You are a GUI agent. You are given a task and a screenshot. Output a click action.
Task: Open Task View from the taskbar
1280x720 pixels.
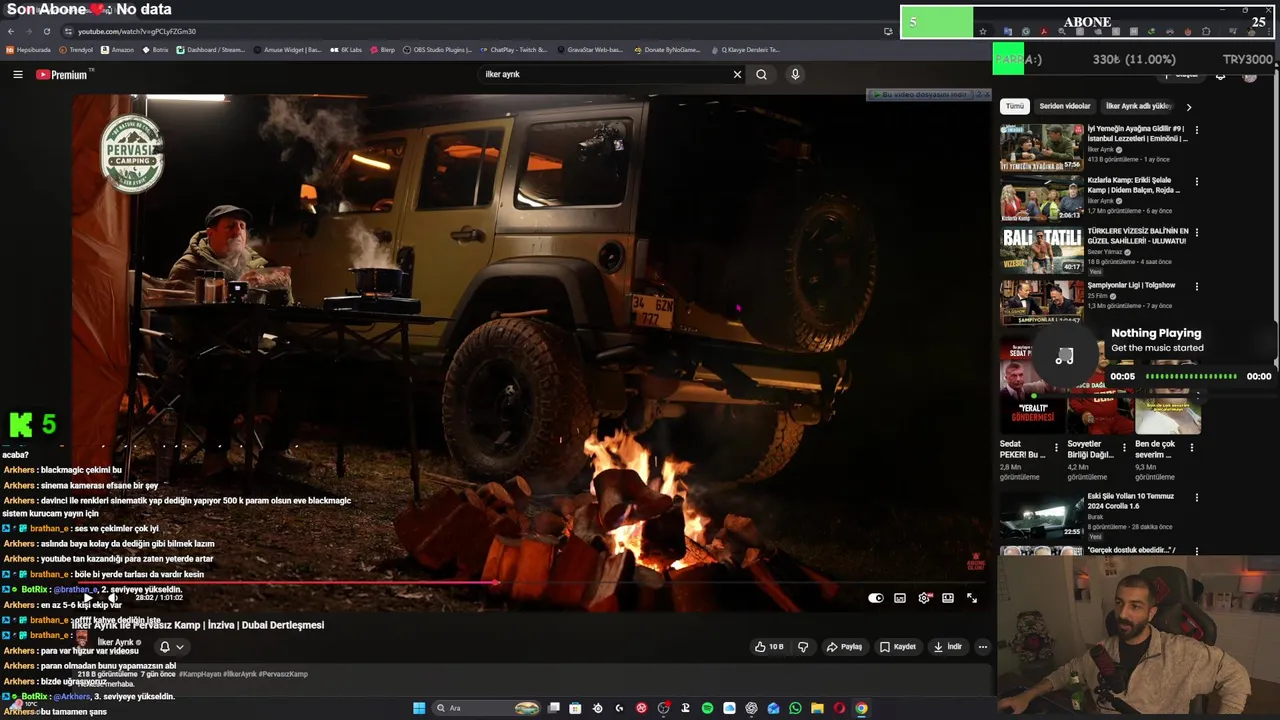pyautogui.click(x=553, y=708)
